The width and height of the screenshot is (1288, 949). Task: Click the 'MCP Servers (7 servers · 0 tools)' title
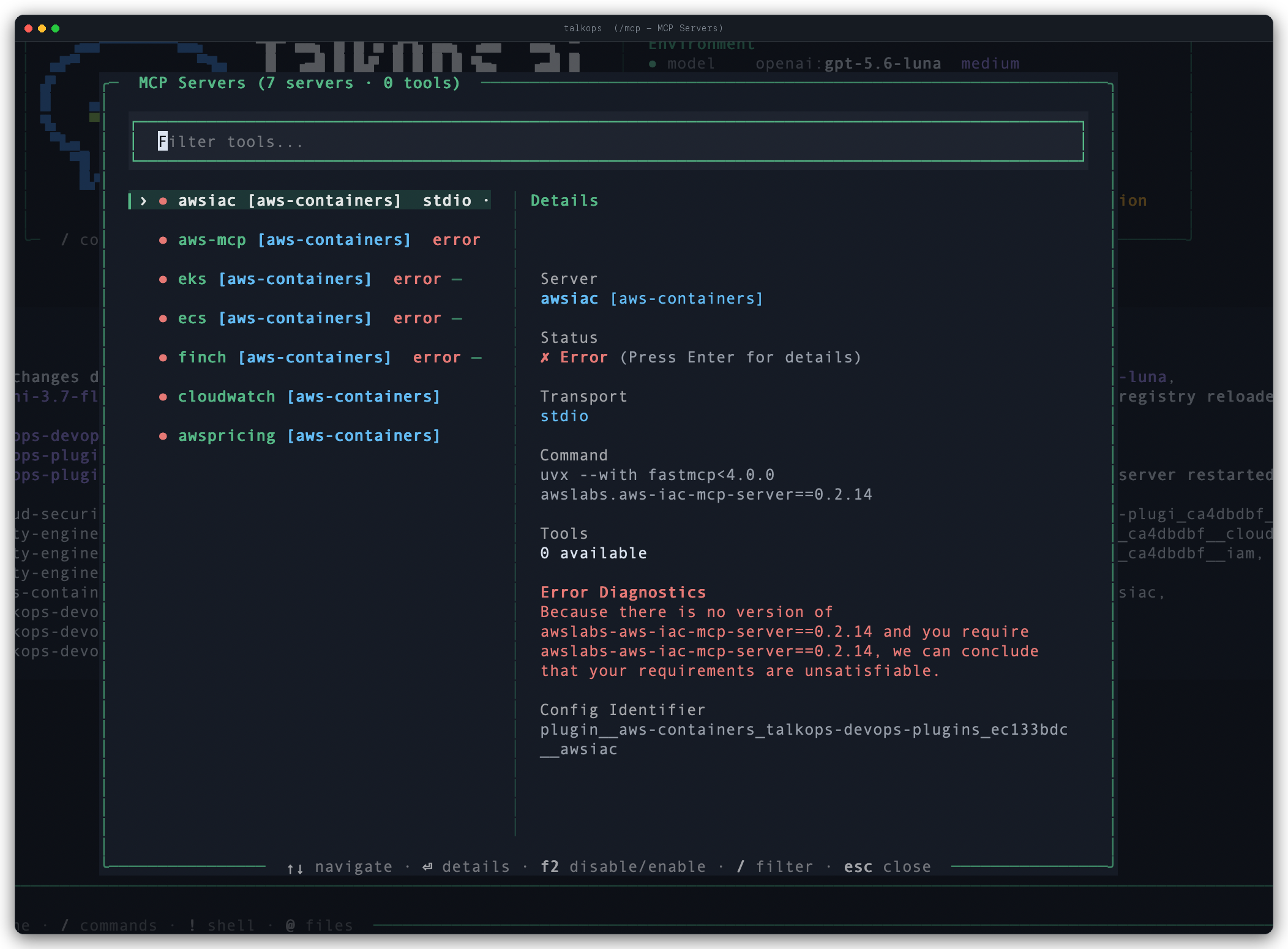[299, 83]
